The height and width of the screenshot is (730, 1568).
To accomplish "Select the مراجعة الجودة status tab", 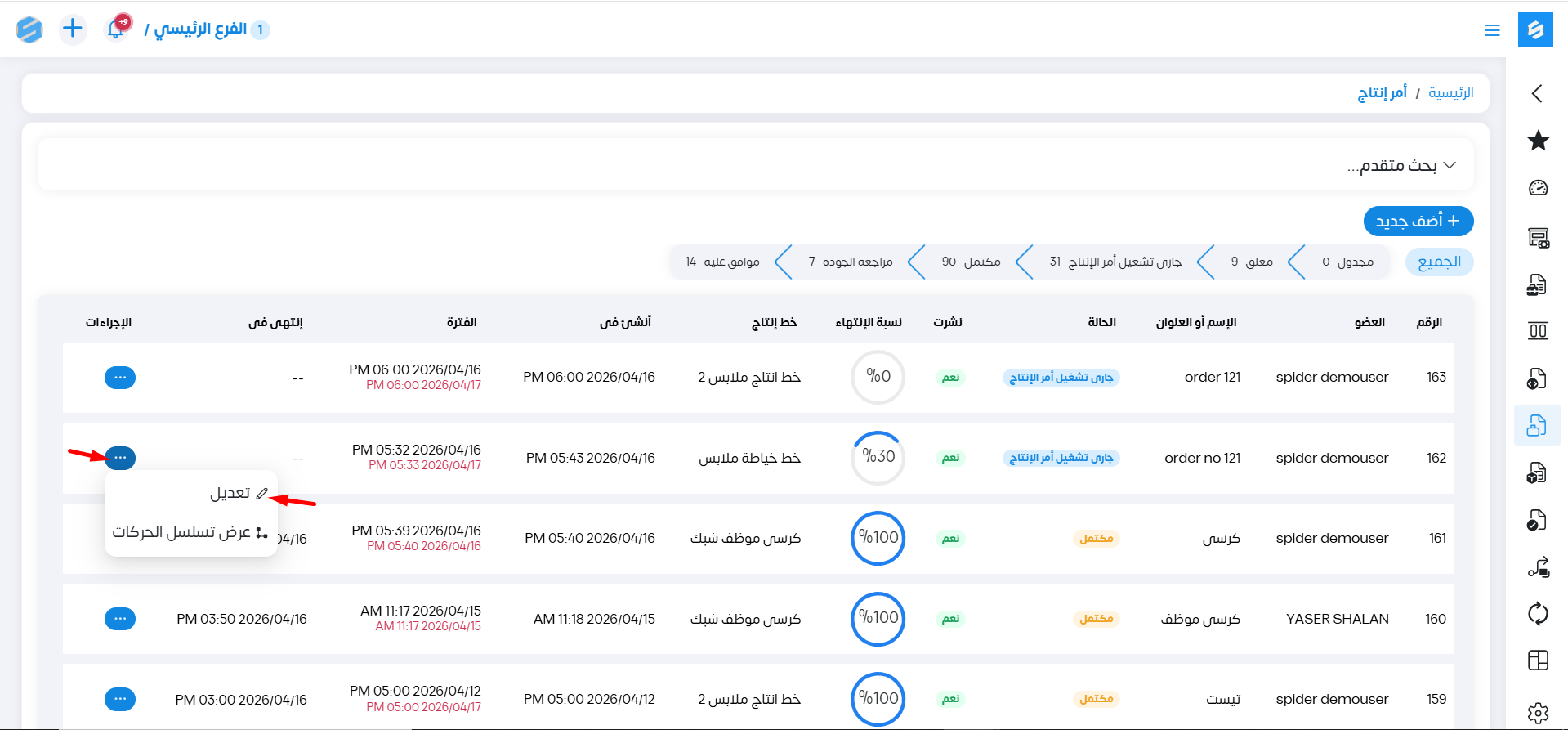I will tap(851, 262).
